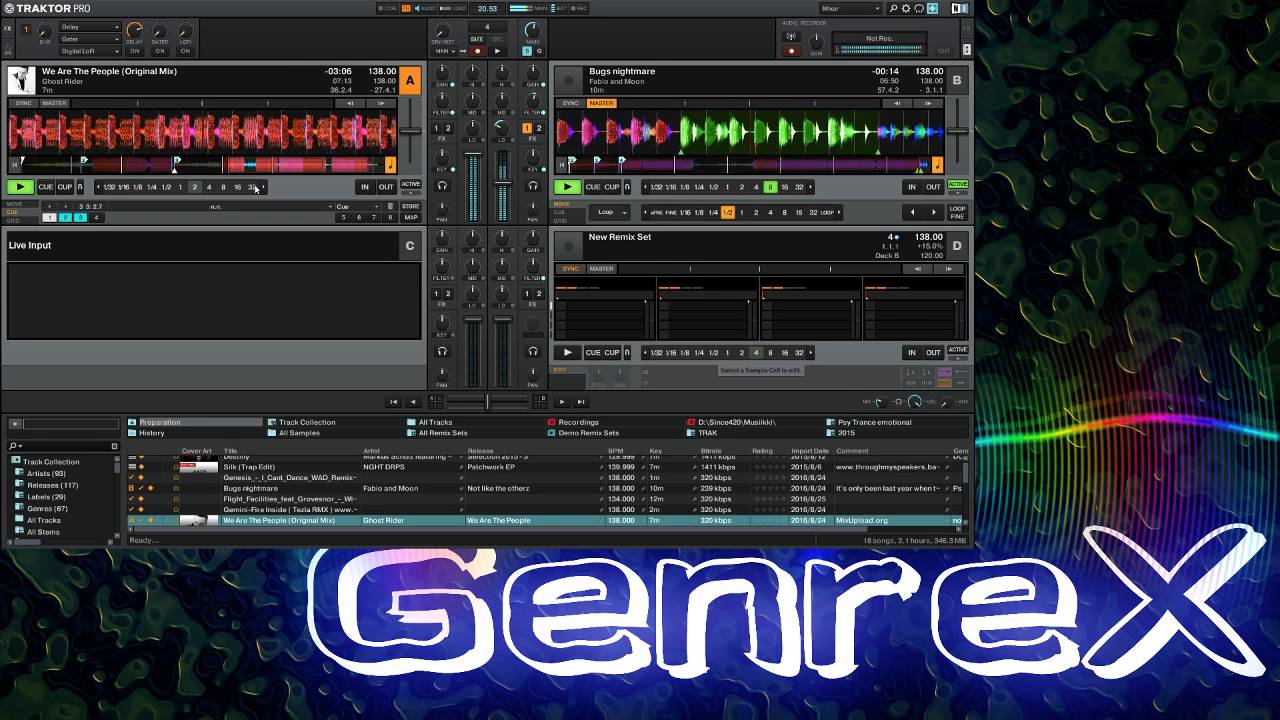Toggle MASTER on Deck A
Viewport: 1280px width, 720px height.
[x=54, y=103]
